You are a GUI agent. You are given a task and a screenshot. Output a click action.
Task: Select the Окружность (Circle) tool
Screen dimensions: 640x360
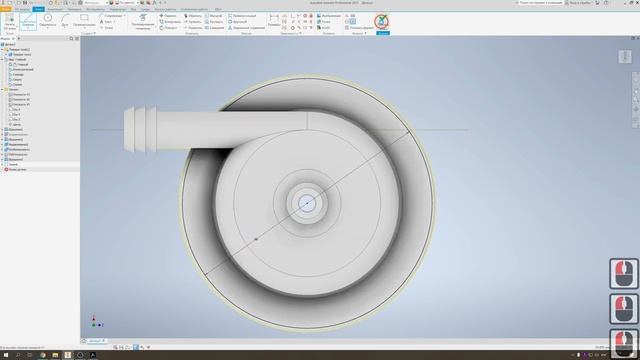[x=48, y=20]
